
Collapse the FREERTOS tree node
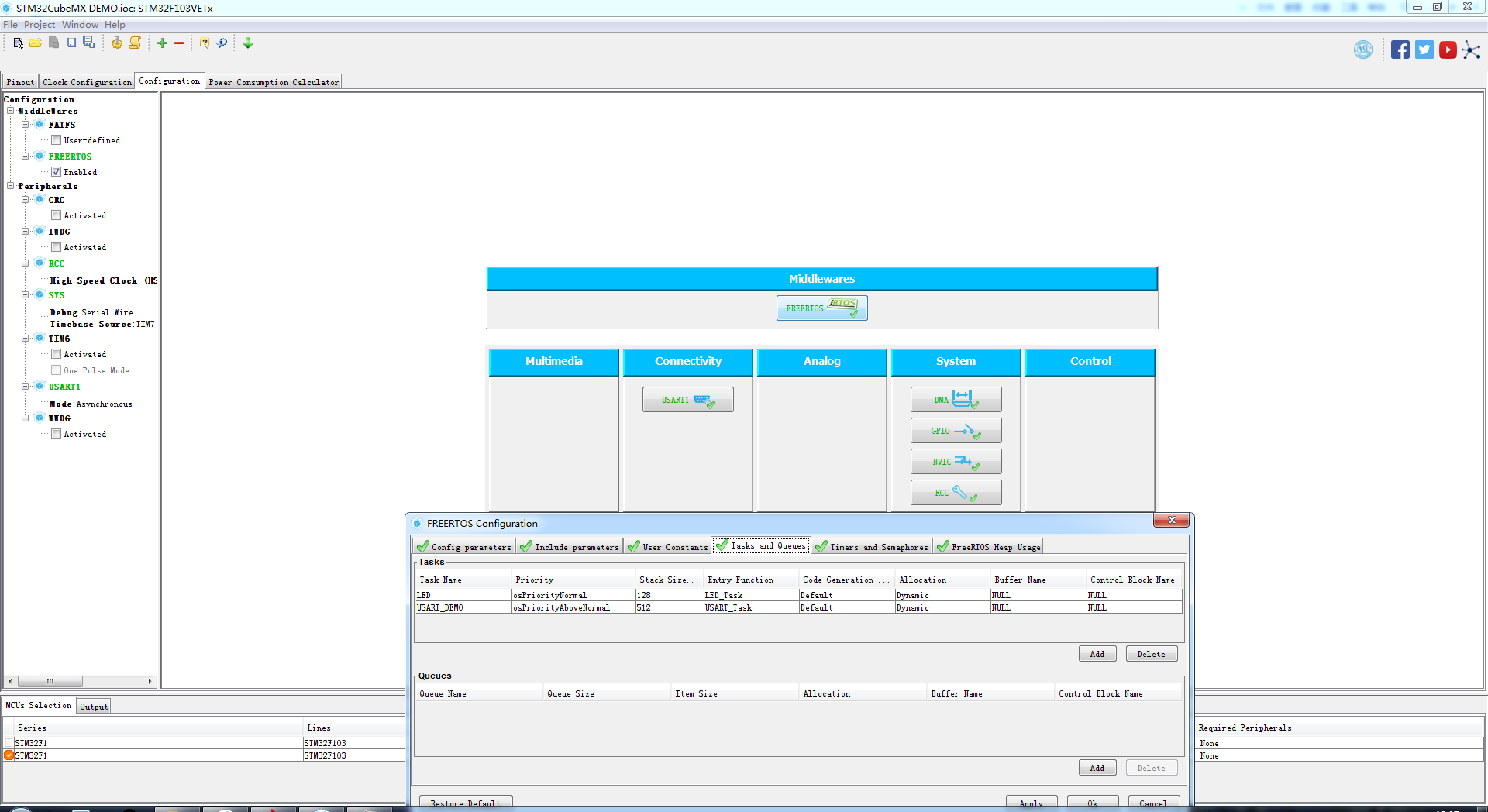point(26,156)
